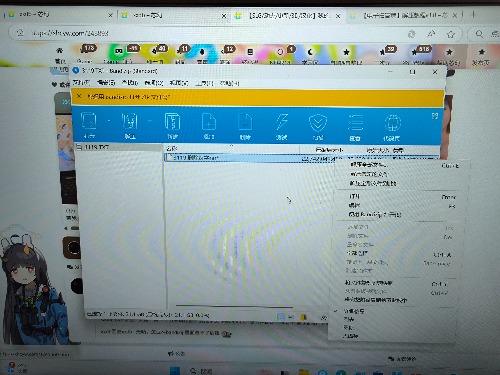Viewport: 500px width, 375px height.
Task: Expand the dropdown arrow beside the Open toolbar icon
Action: [x=109, y=121]
